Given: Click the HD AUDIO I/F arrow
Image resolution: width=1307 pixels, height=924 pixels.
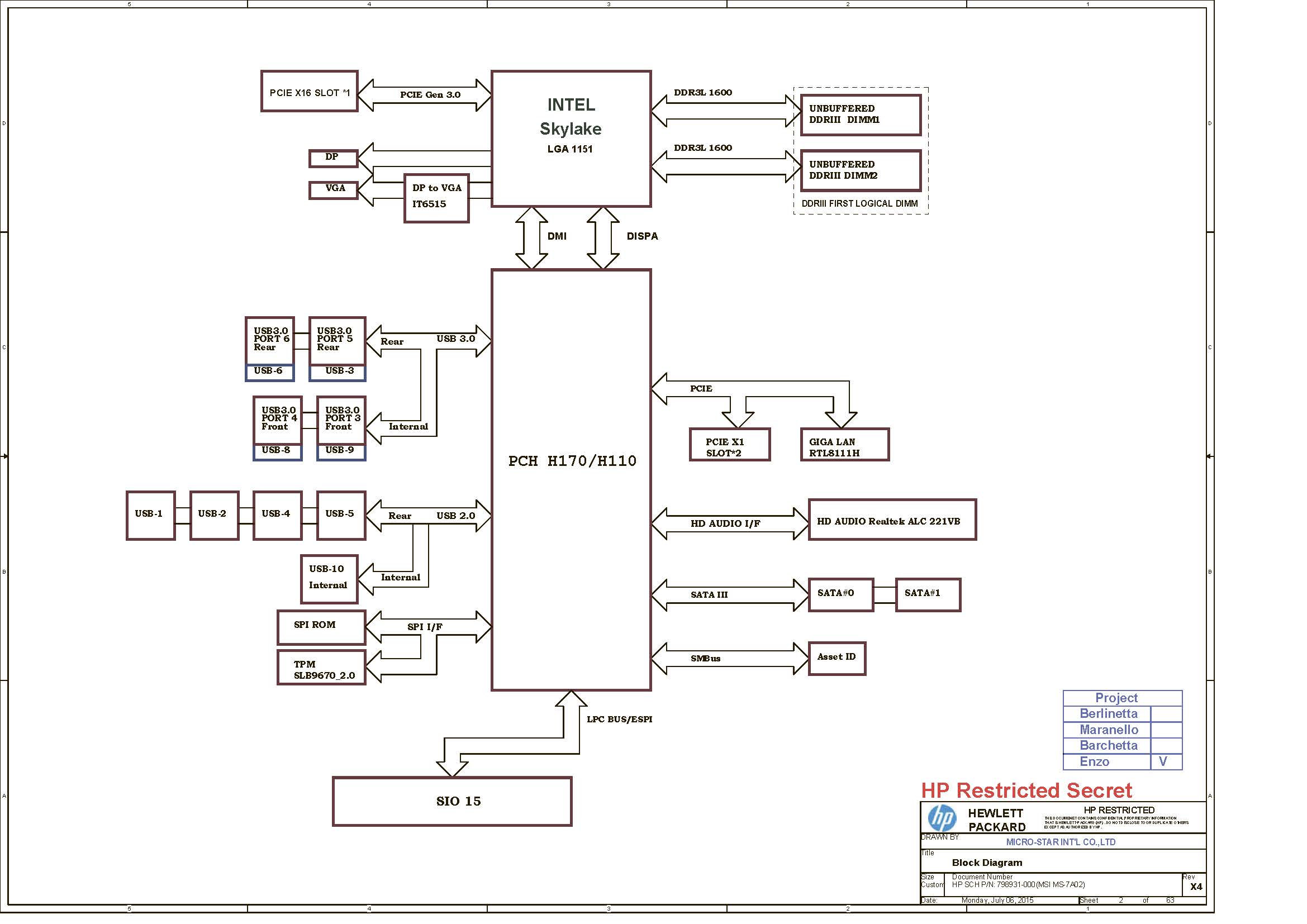Looking at the screenshot, I should coord(729,523).
